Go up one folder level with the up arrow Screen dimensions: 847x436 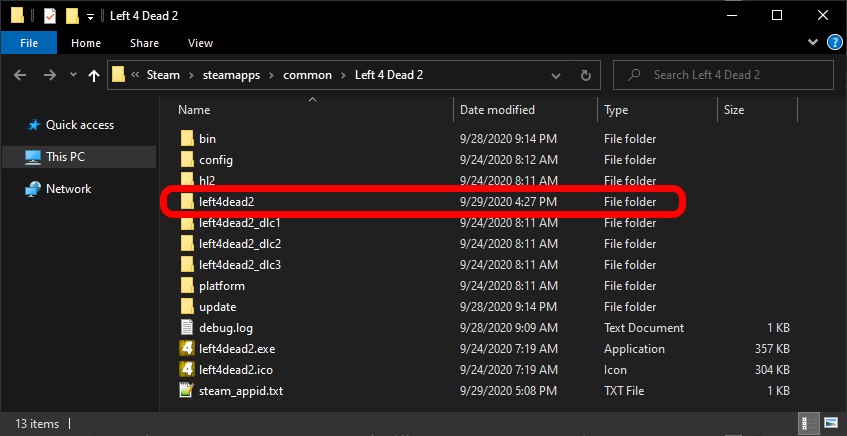(x=95, y=75)
